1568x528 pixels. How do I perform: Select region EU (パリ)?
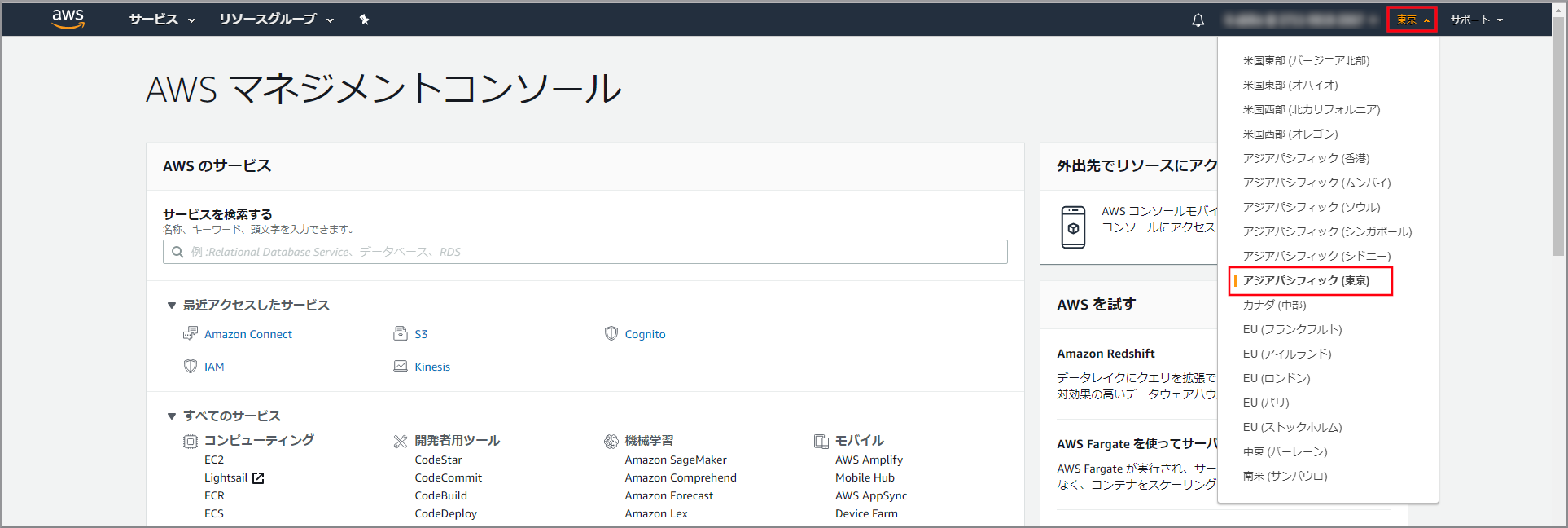[x=1266, y=403]
